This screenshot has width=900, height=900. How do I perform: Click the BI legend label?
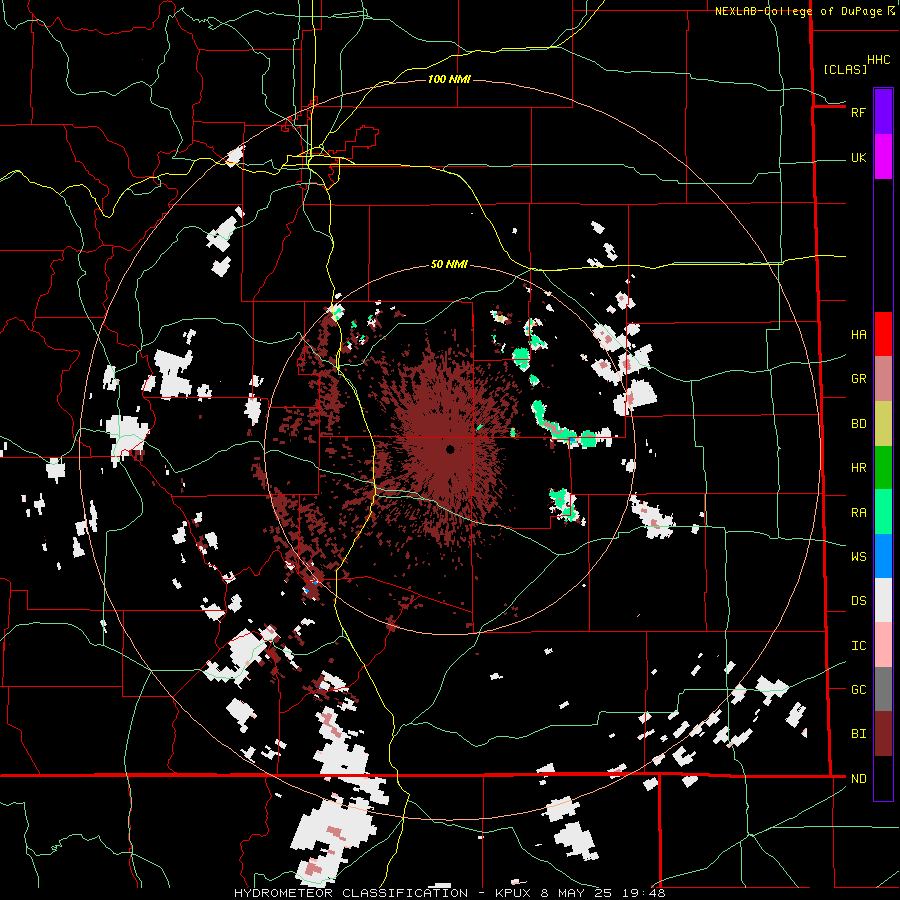(x=858, y=734)
